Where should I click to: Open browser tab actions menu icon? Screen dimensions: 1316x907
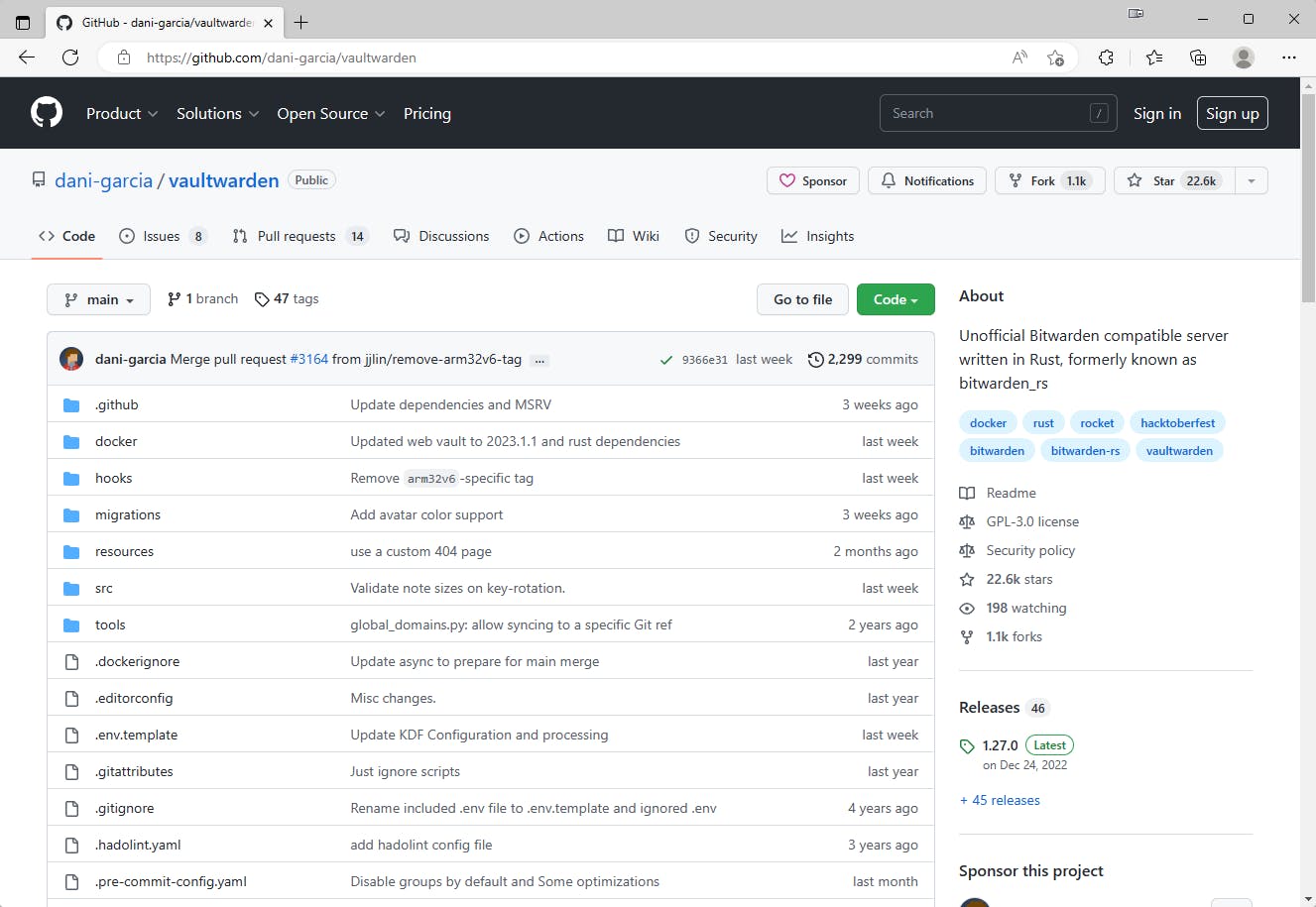click(23, 22)
